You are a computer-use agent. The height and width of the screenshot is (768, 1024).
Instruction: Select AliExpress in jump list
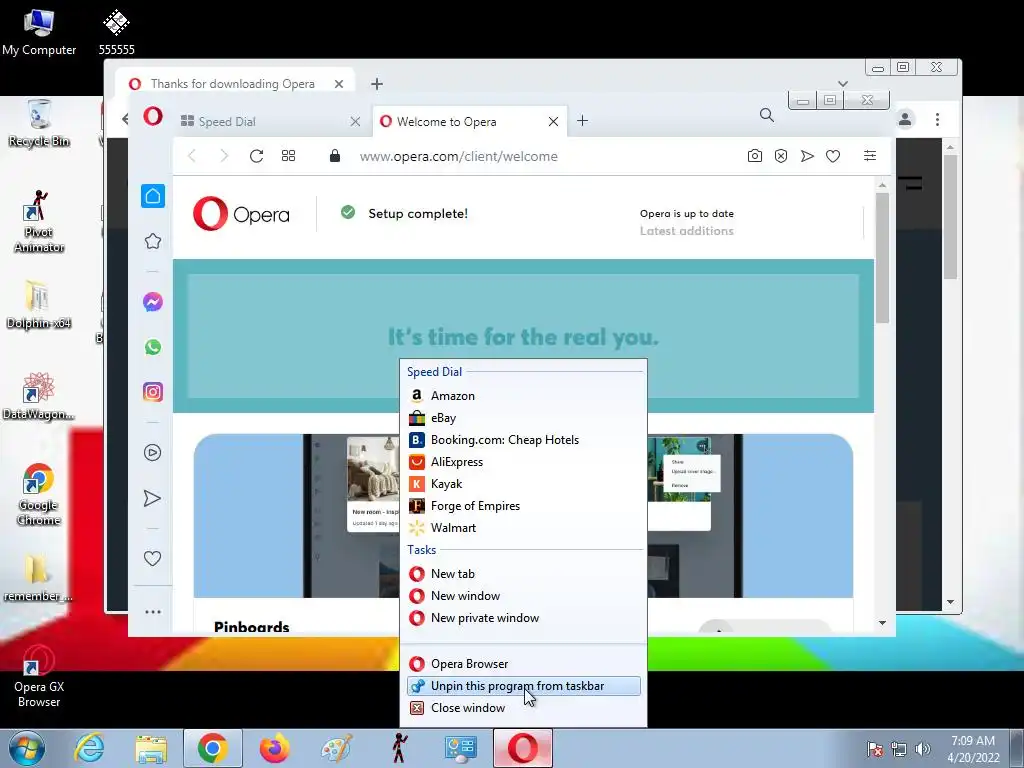coord(523,462)
